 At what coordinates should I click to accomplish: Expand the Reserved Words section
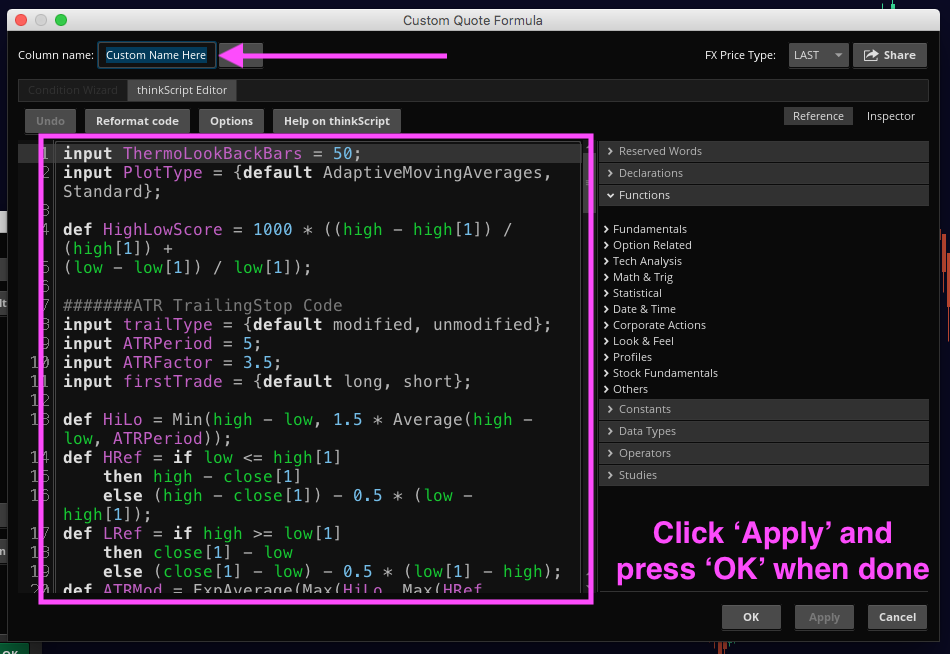coord(660,151)
